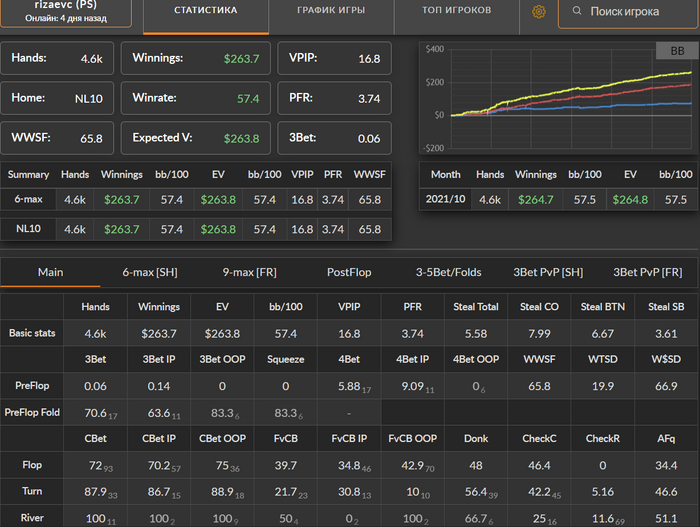The image size is (700, 527).
Task: Click the Summary column header
Action: coord(28,175)
